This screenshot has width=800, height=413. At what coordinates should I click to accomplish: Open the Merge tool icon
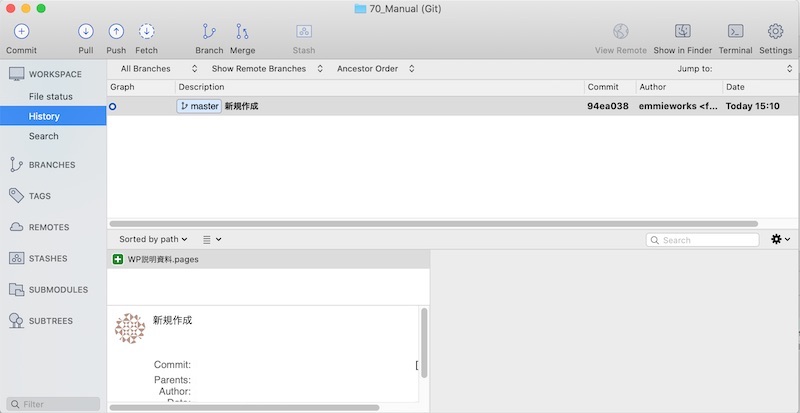(242, 32)
